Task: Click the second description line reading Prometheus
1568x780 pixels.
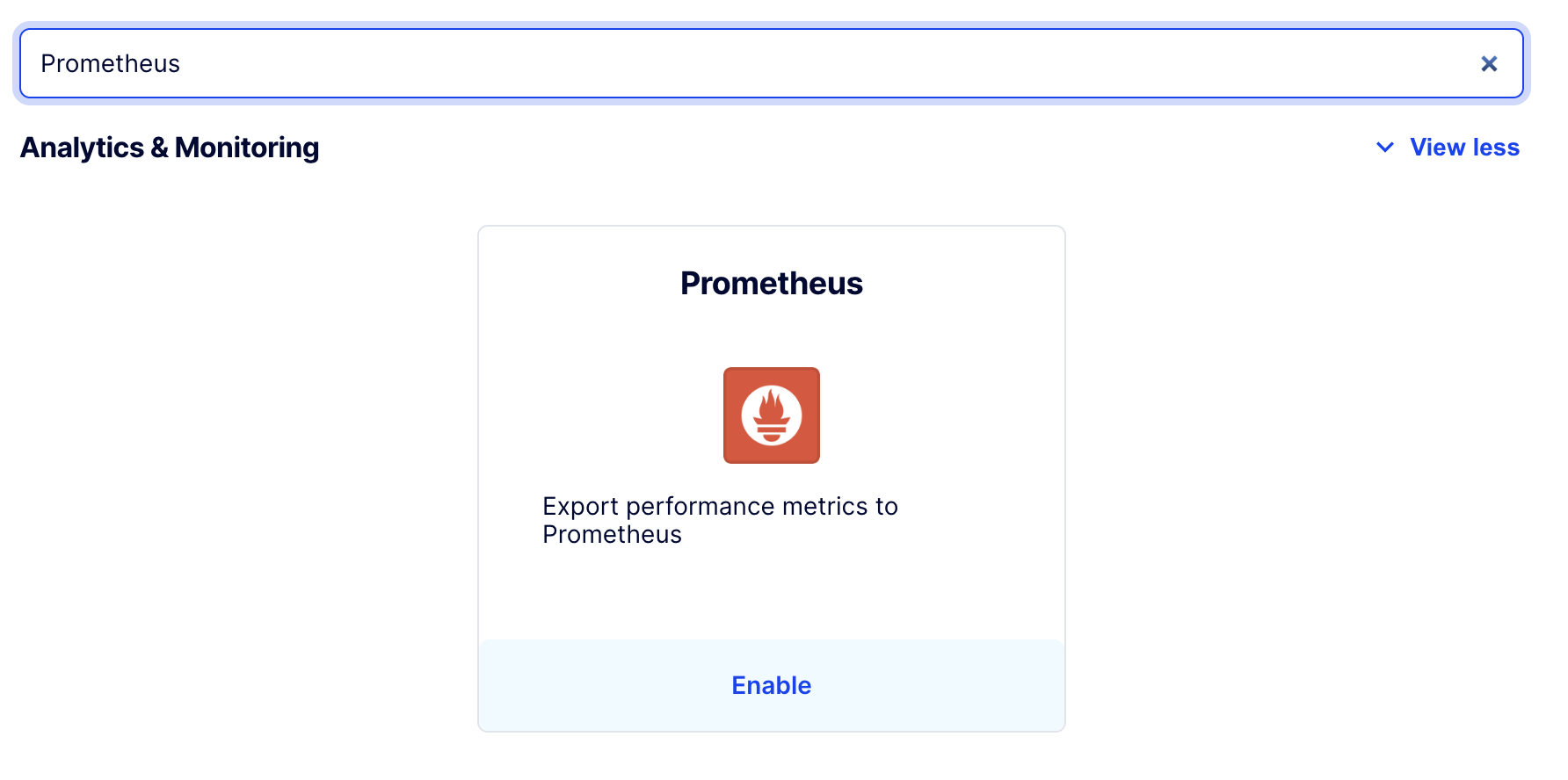Action: [612, 535]
